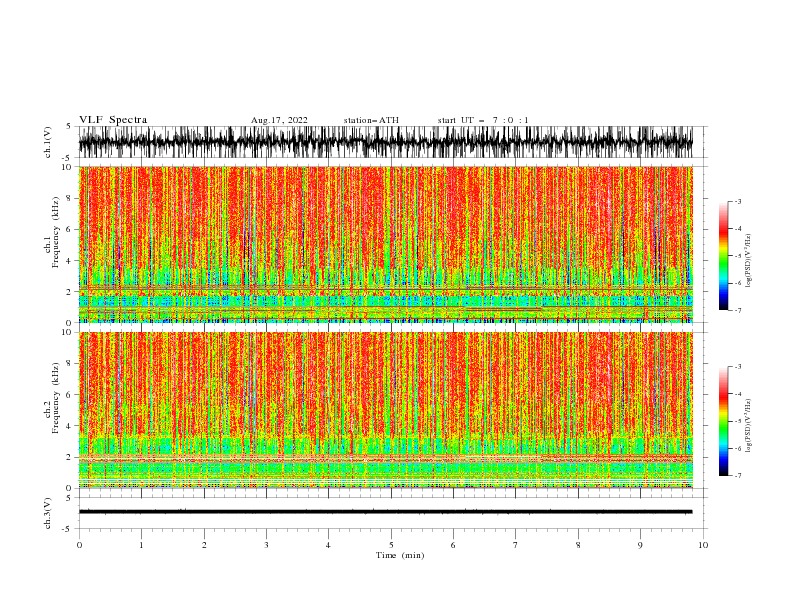This screenshot has height=612, width=792.
Task: Click the time axis tick label '0'
Action: point(79,545)
